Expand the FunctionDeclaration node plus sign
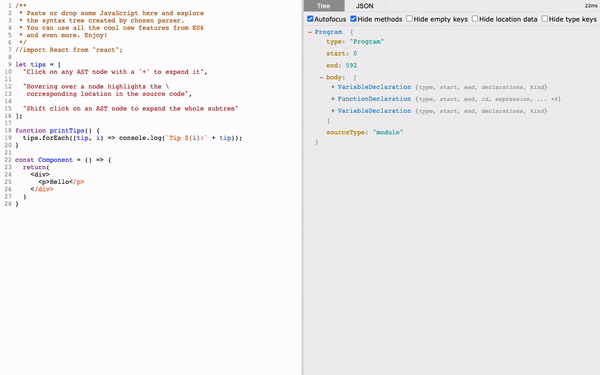600x375 pixels. coord(333,99)
